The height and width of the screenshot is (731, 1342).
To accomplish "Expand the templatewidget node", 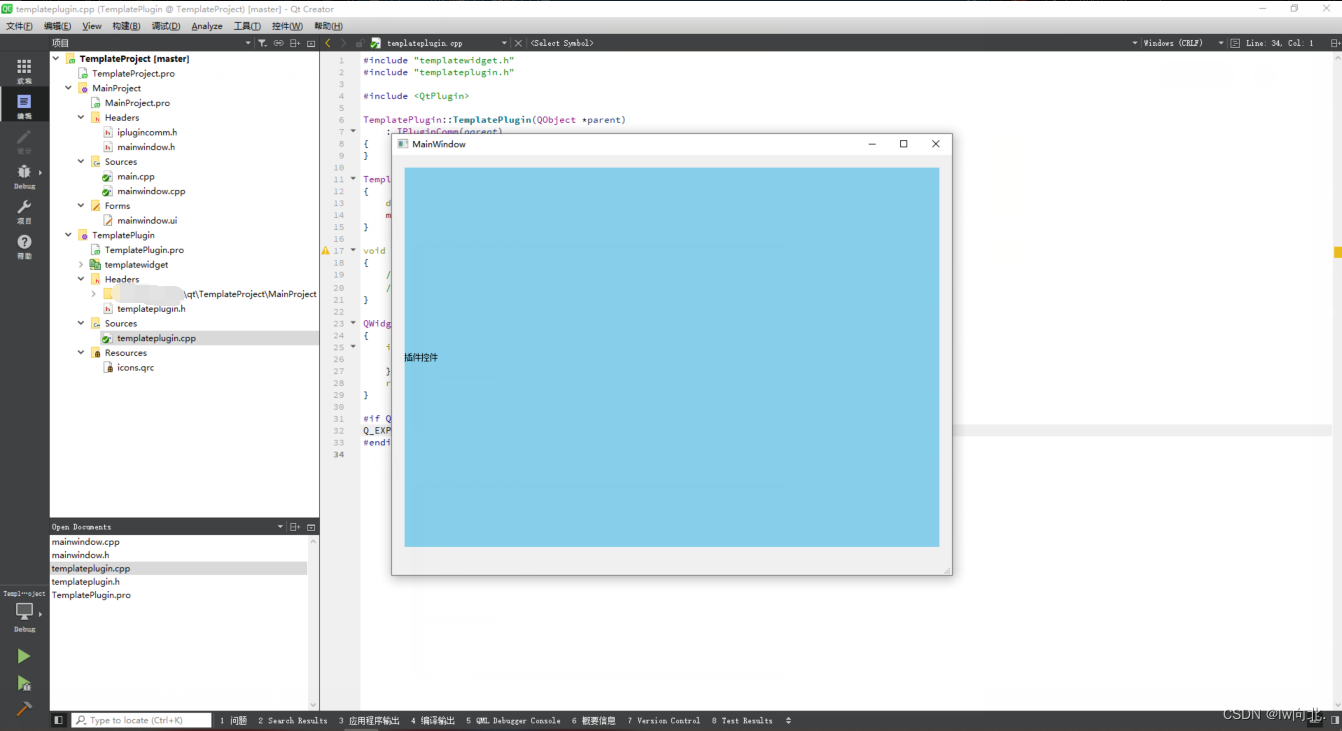I will pos(81,264).
